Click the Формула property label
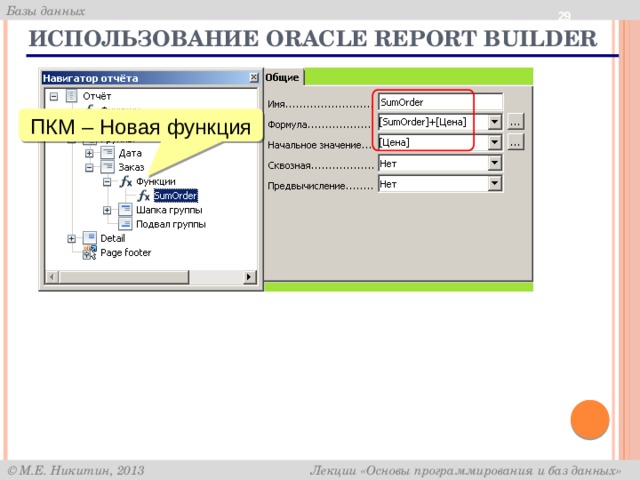Image resolution: width=640 pixels, height=480 pixels. [287, 124]
